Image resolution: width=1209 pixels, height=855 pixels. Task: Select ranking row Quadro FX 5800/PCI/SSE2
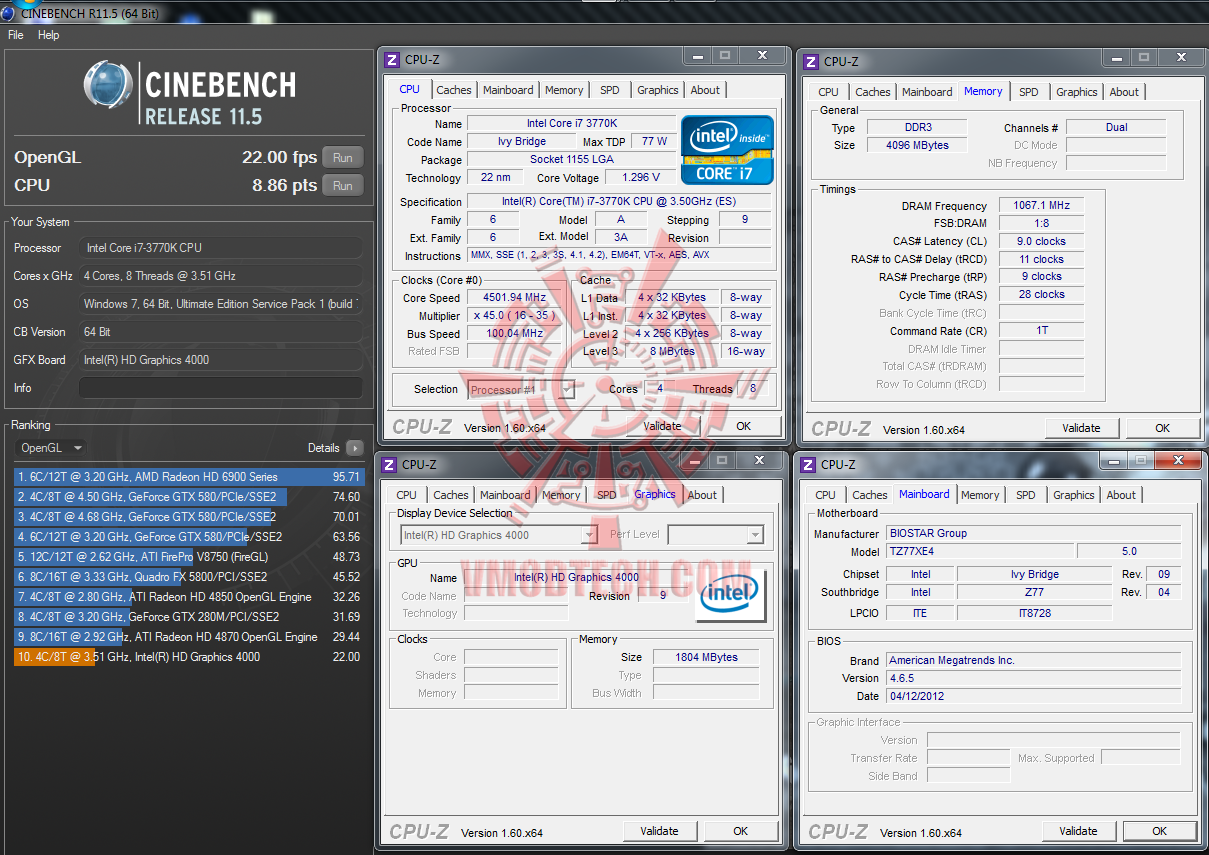tap(189, 577)
